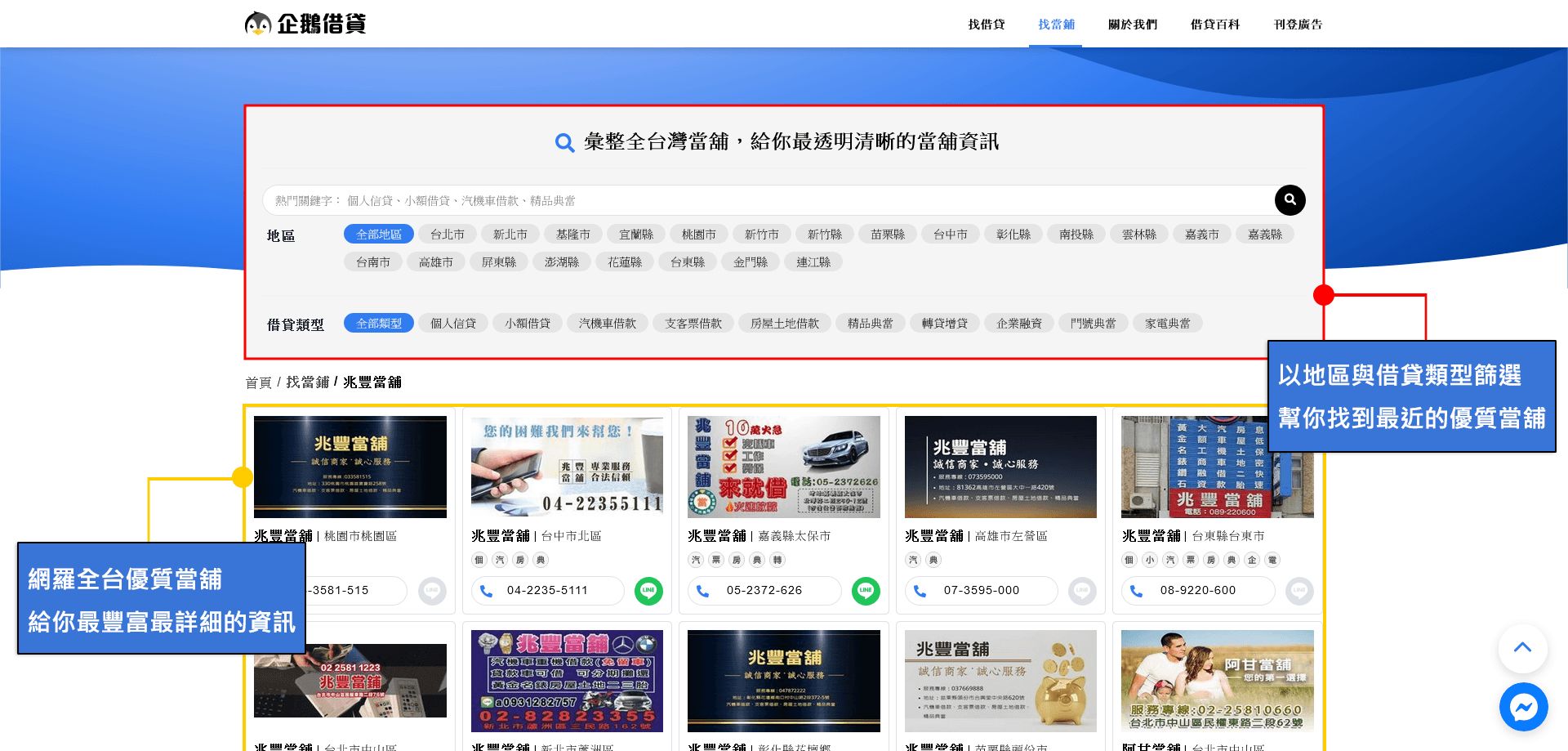The width and height of the screenshot is (1568, 751).
Task: Open the Messenger chat bubble
Action: [x=1523, y=707]
